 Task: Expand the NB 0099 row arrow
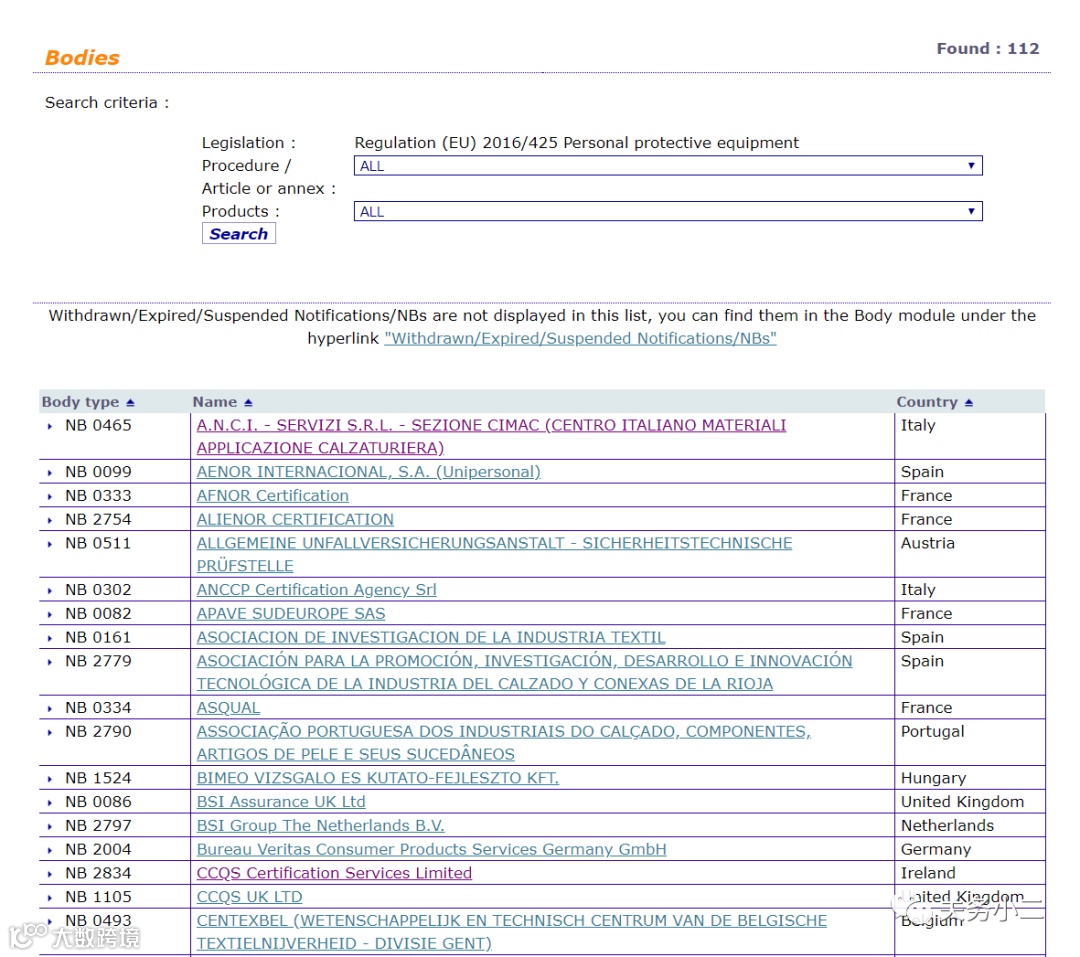[50, 473]
